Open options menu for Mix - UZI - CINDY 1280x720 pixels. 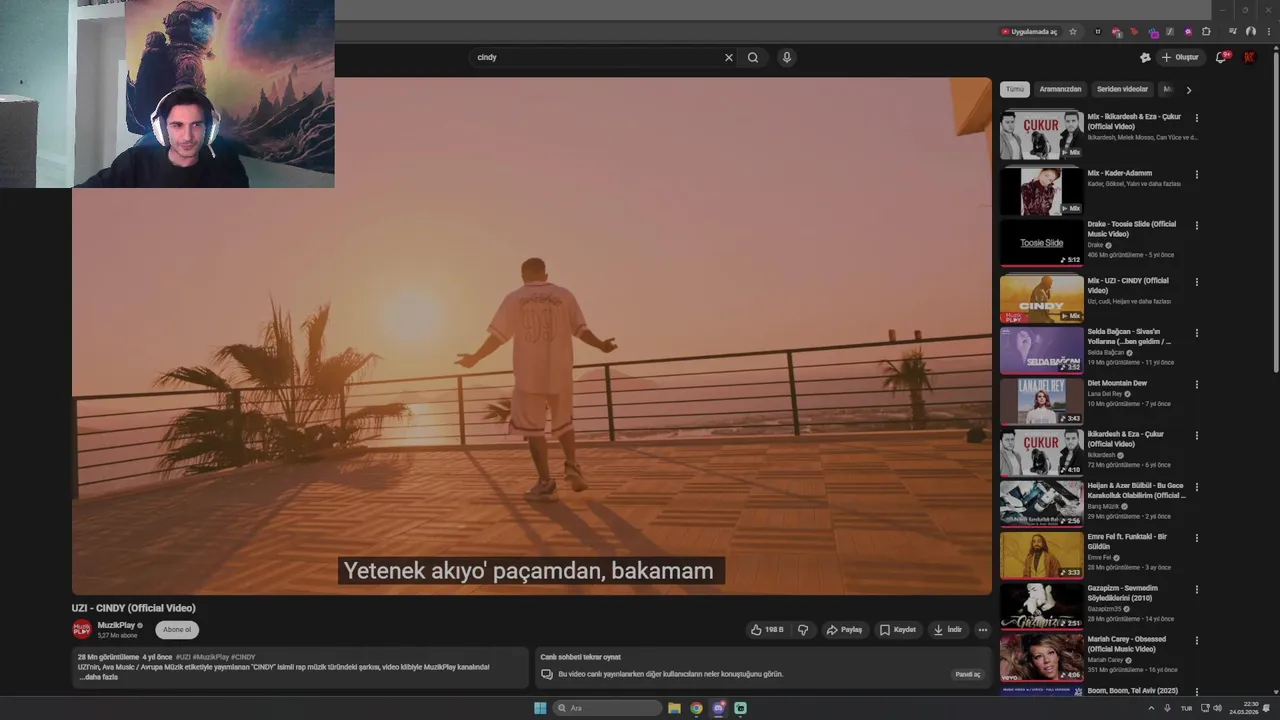tap(1196, 282)
